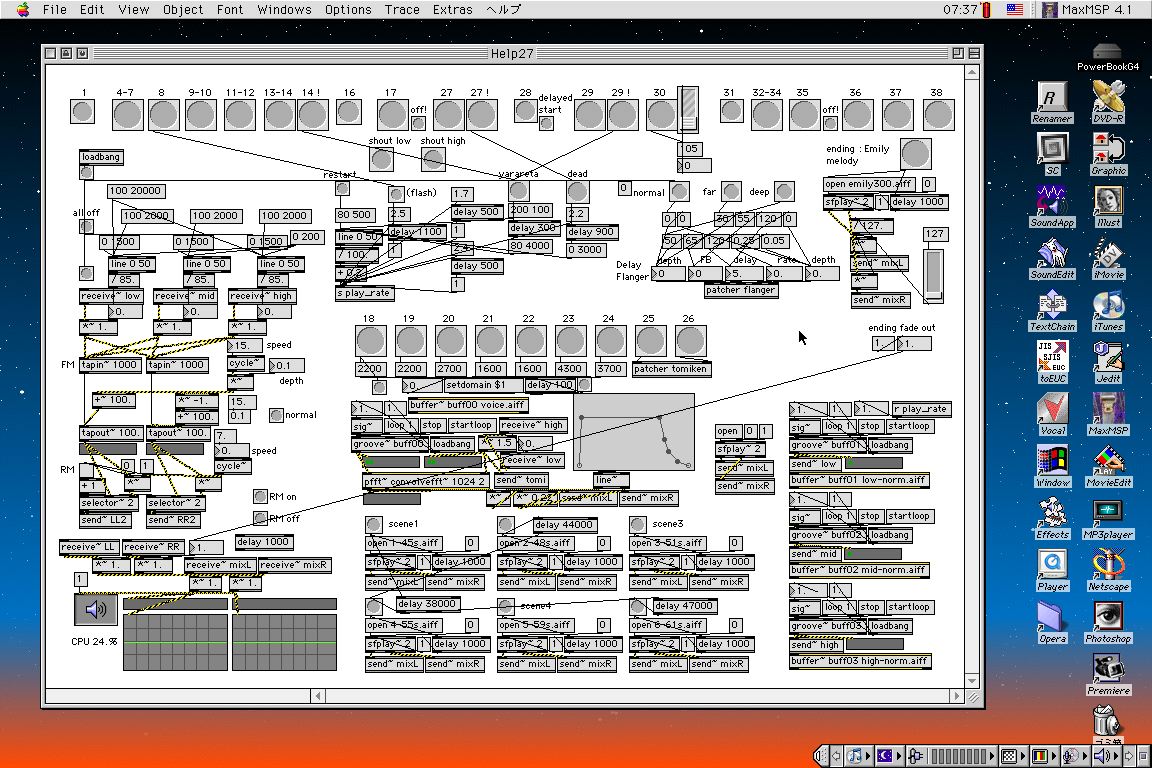Click the 'all off' toggle box
The width and height of the screenshot is (1152, 768).
point(86,226)
